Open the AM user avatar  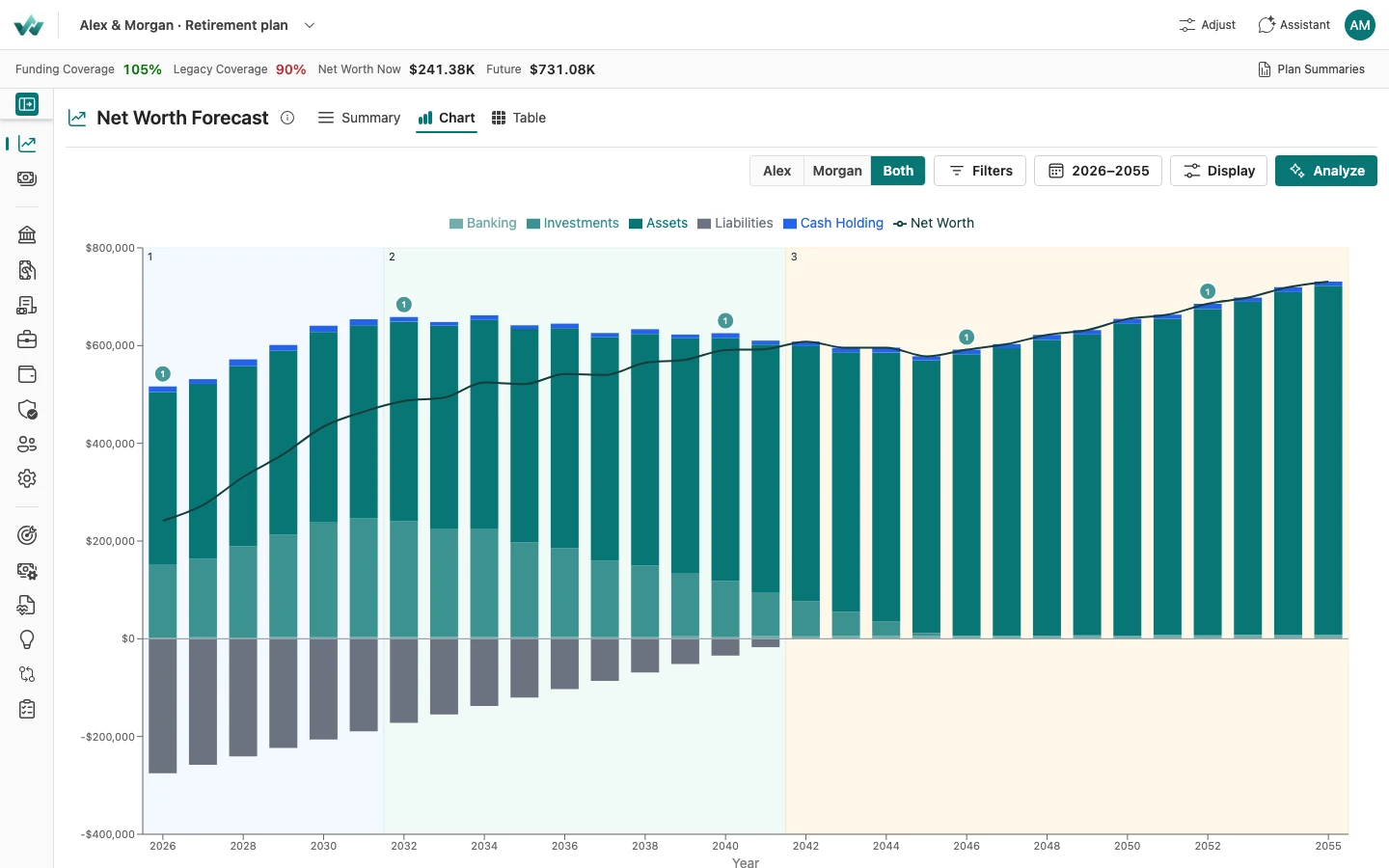[x=1360, y=25]
